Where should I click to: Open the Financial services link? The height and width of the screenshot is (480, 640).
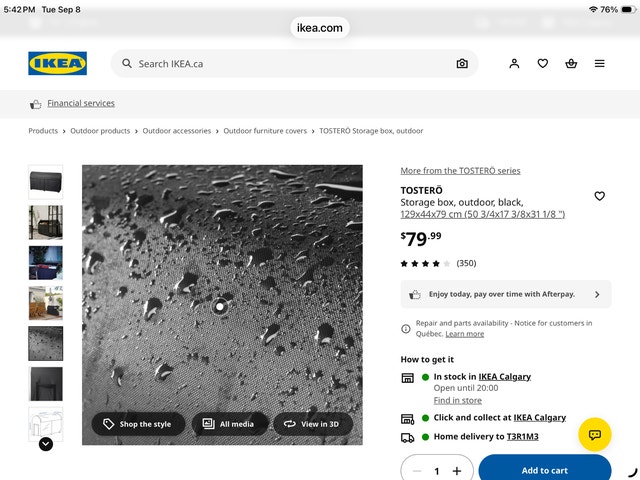tap(81, 103)
